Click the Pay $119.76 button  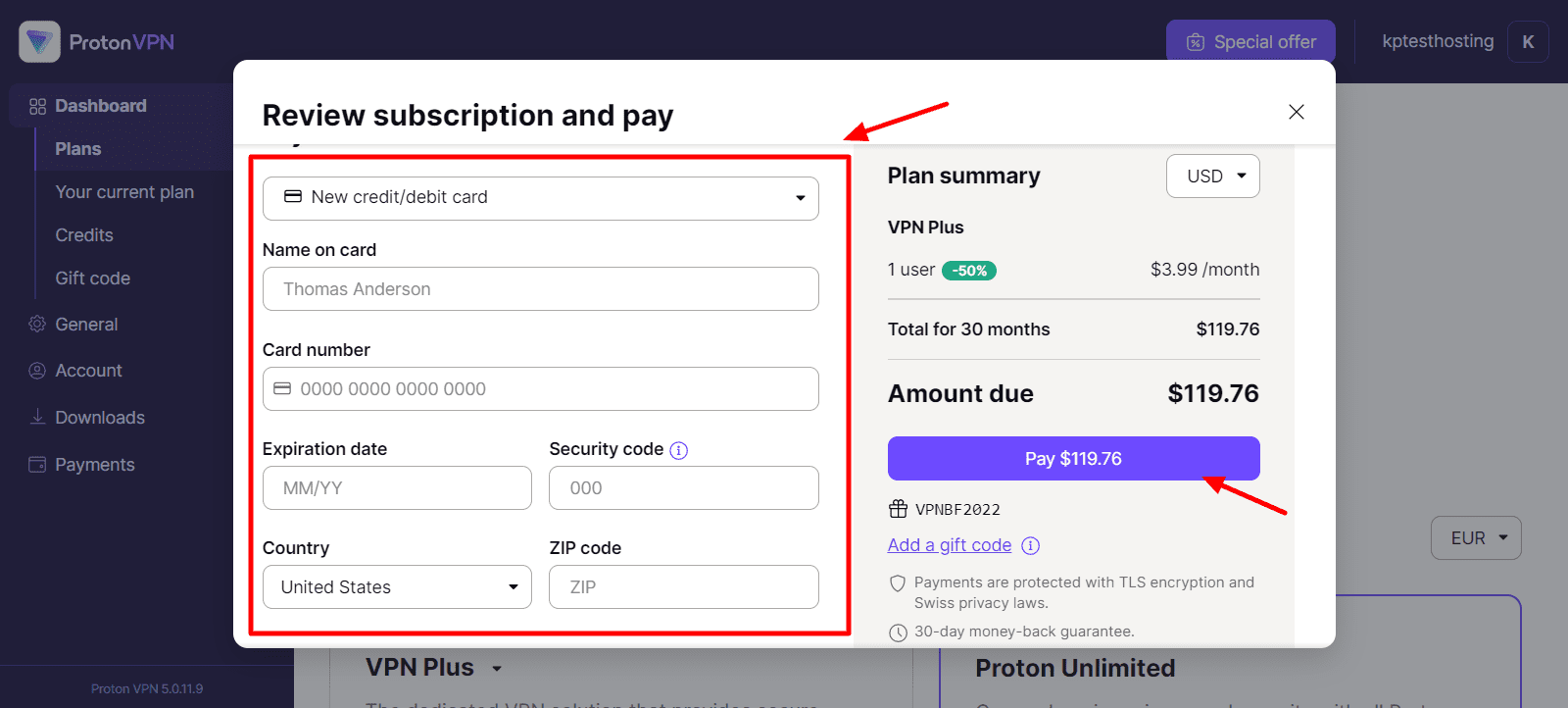[1074, 459]
